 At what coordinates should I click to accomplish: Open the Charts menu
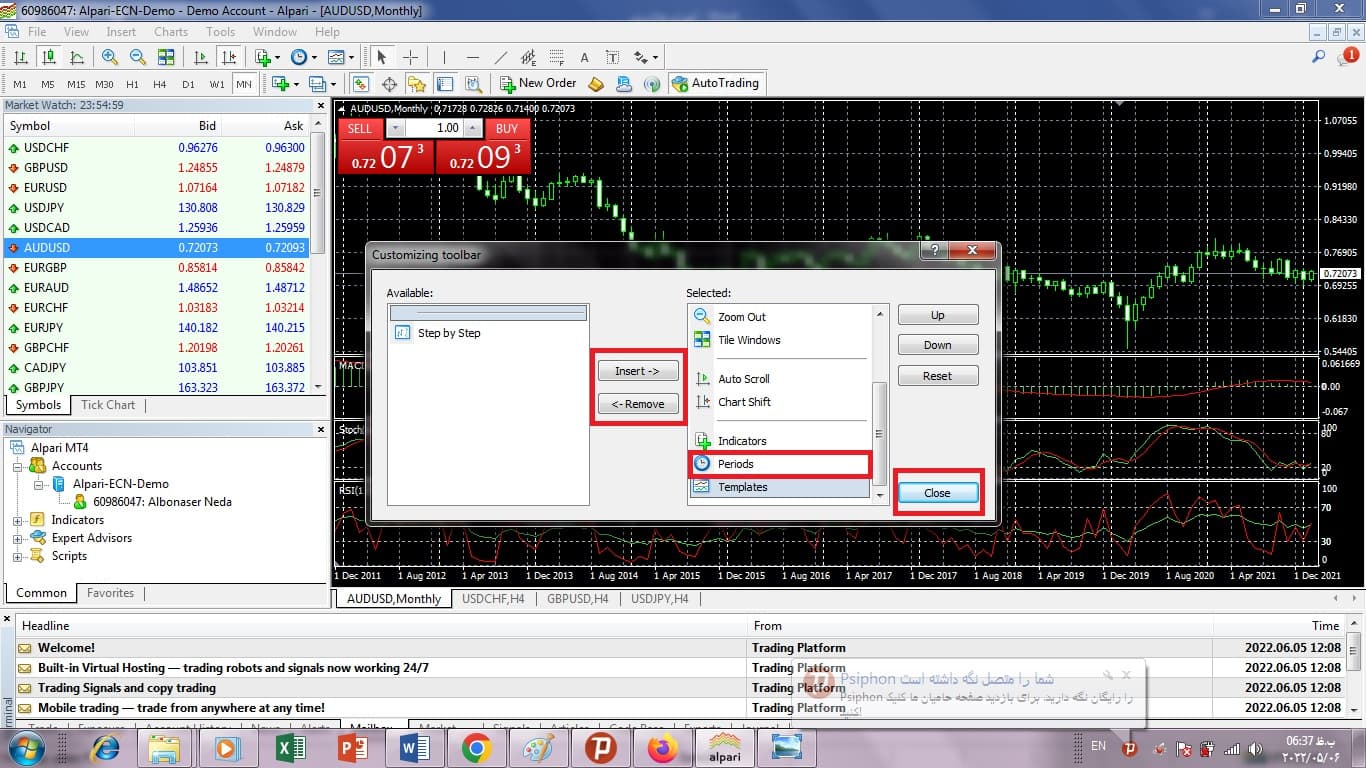point(171,32)
